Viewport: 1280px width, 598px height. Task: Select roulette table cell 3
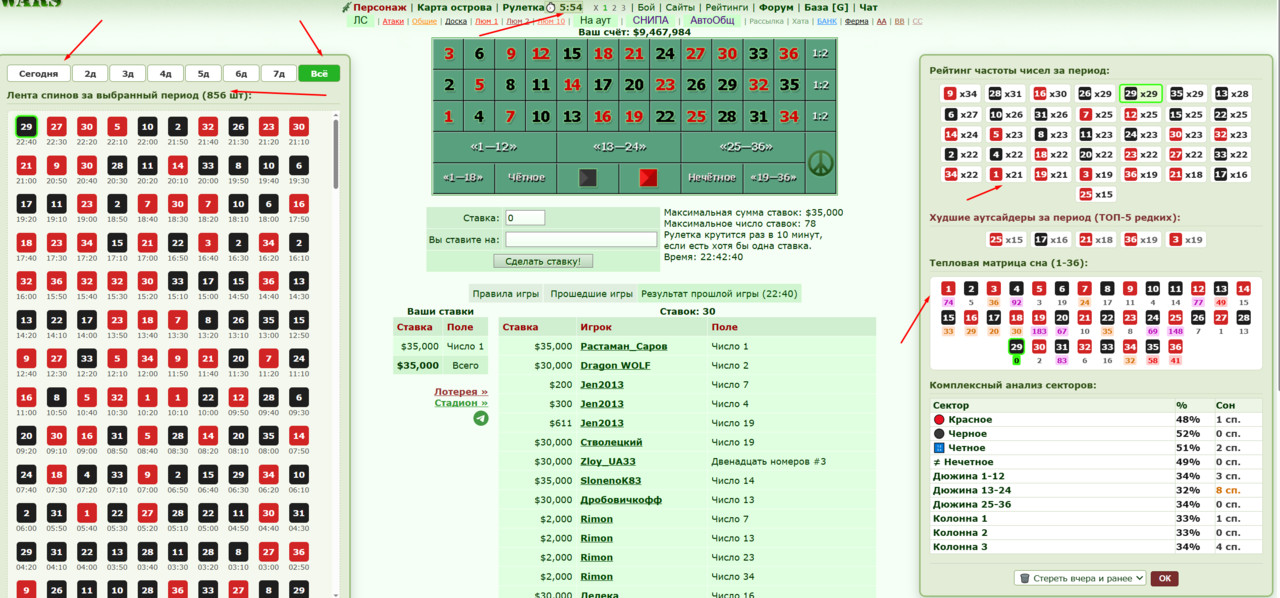[x=449, y=54]
